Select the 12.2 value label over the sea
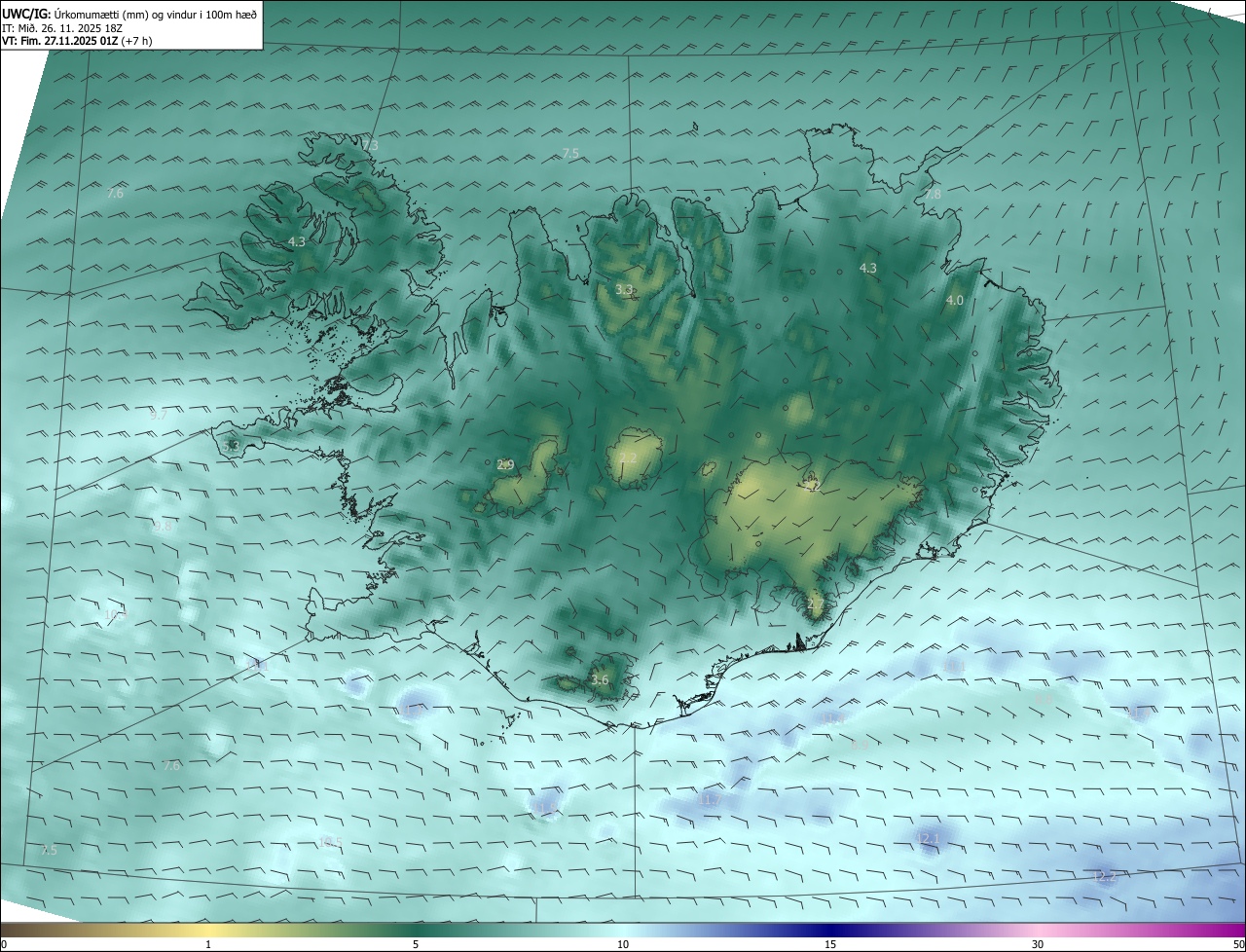The image size is (1246, 952). point(1105,876)
